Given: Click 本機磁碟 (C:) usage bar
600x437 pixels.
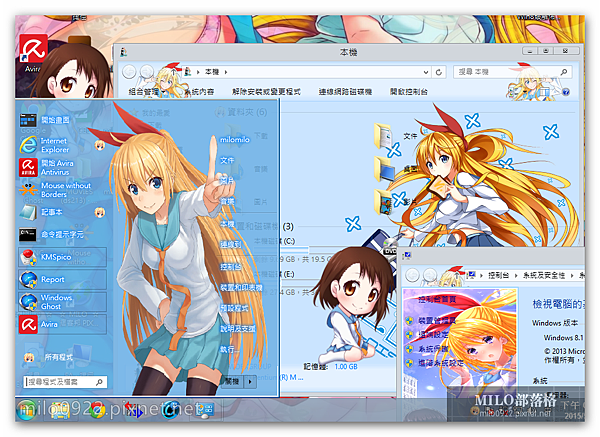Looking at the screenshot, I should click(x=281, y=250).
